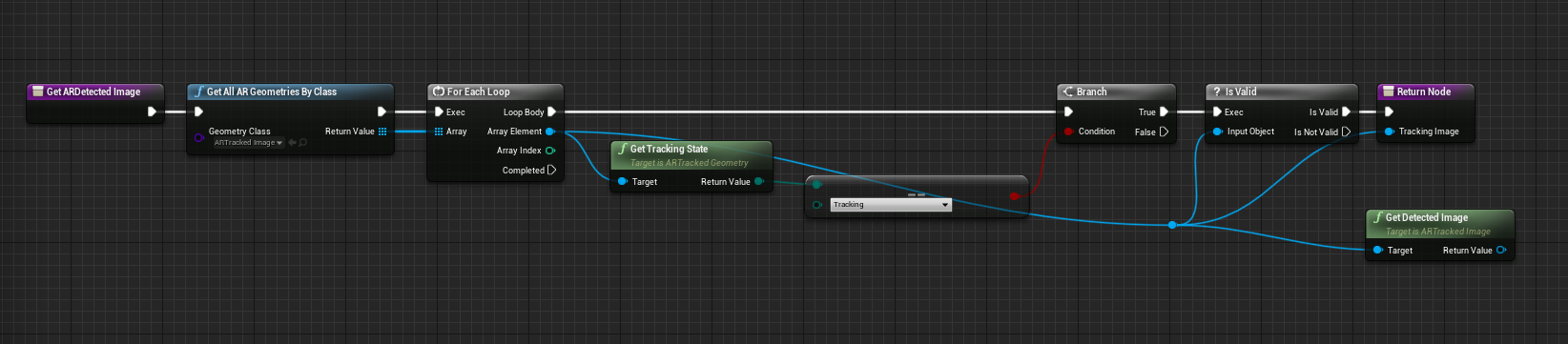This screenshot has width=1568, height=344.
Task: Click the Loop Body output pin
Action: coord(551,111)
